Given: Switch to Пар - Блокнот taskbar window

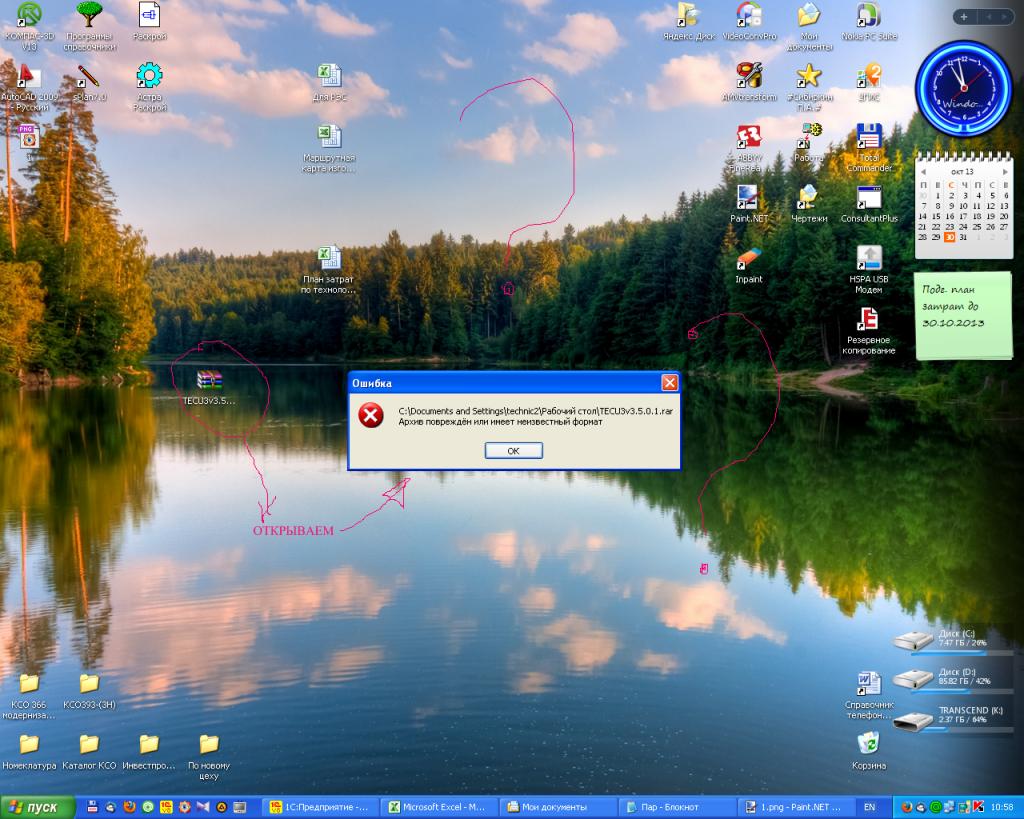Looking at the screenshot, I should click(672, 807).
